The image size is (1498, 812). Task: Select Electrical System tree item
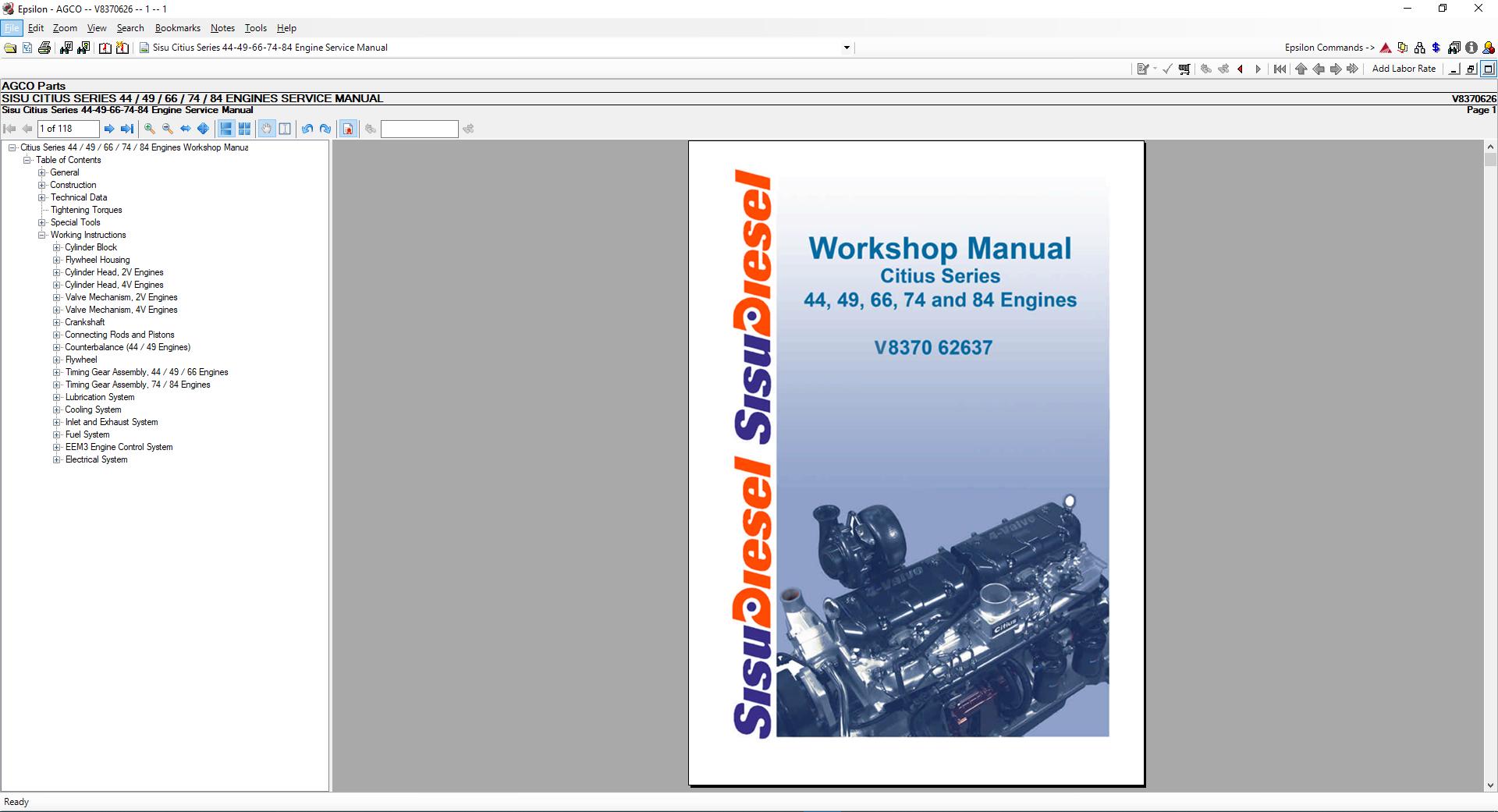tap(96, 459)
